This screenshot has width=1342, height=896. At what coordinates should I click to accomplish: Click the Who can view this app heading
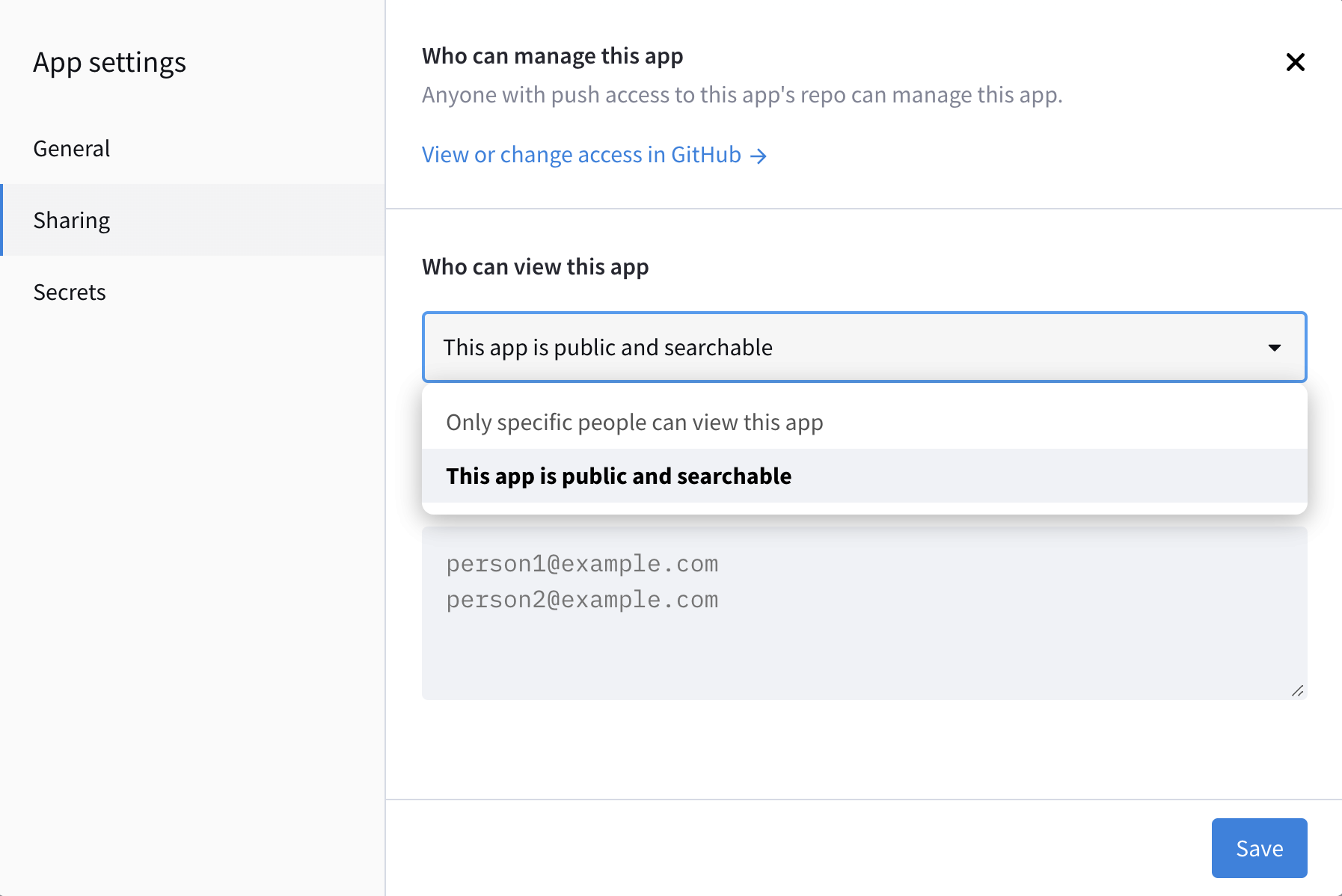point(535,267)
